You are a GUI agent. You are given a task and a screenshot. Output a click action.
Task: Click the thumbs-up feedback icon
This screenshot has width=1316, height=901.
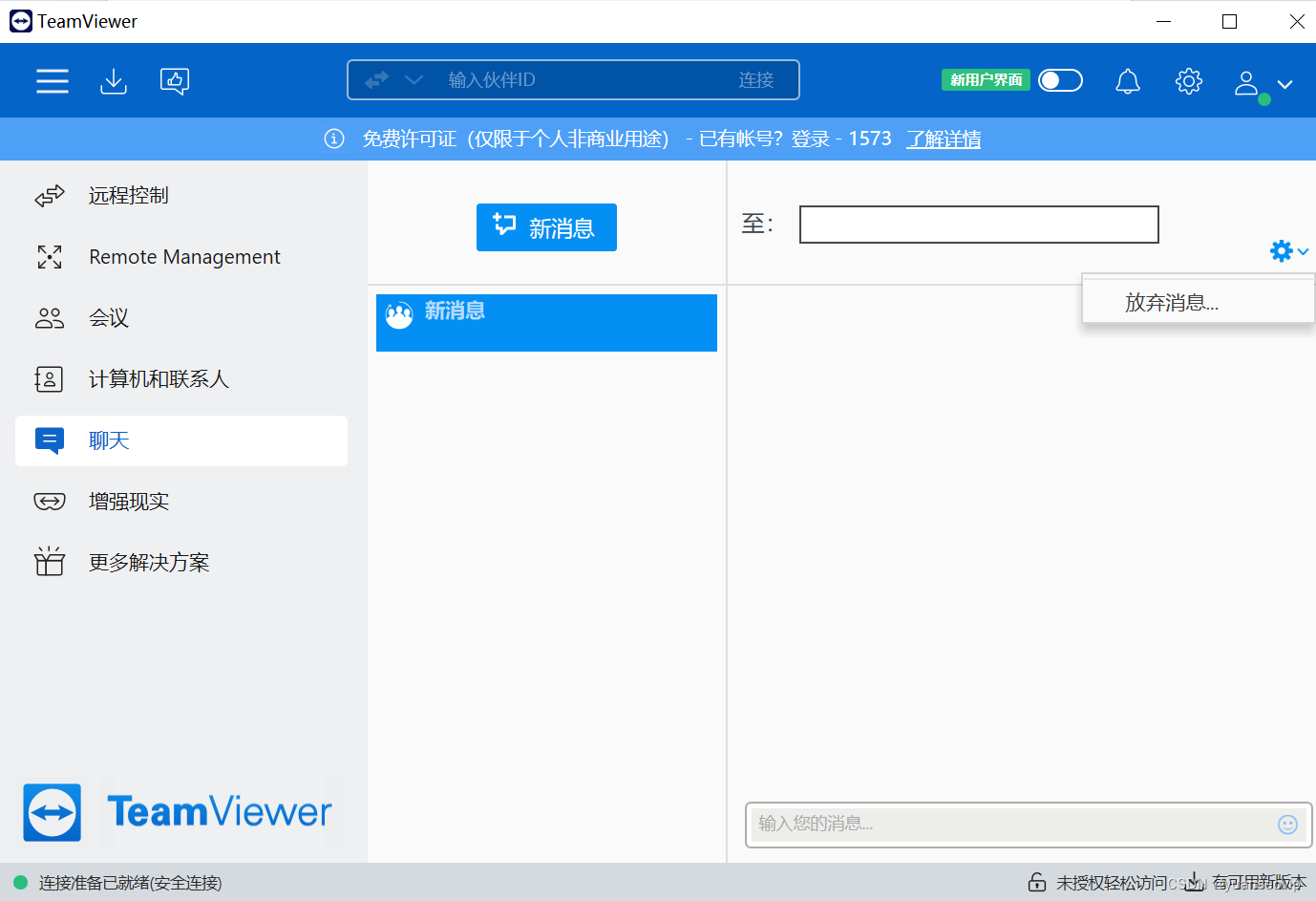point(175,81)
